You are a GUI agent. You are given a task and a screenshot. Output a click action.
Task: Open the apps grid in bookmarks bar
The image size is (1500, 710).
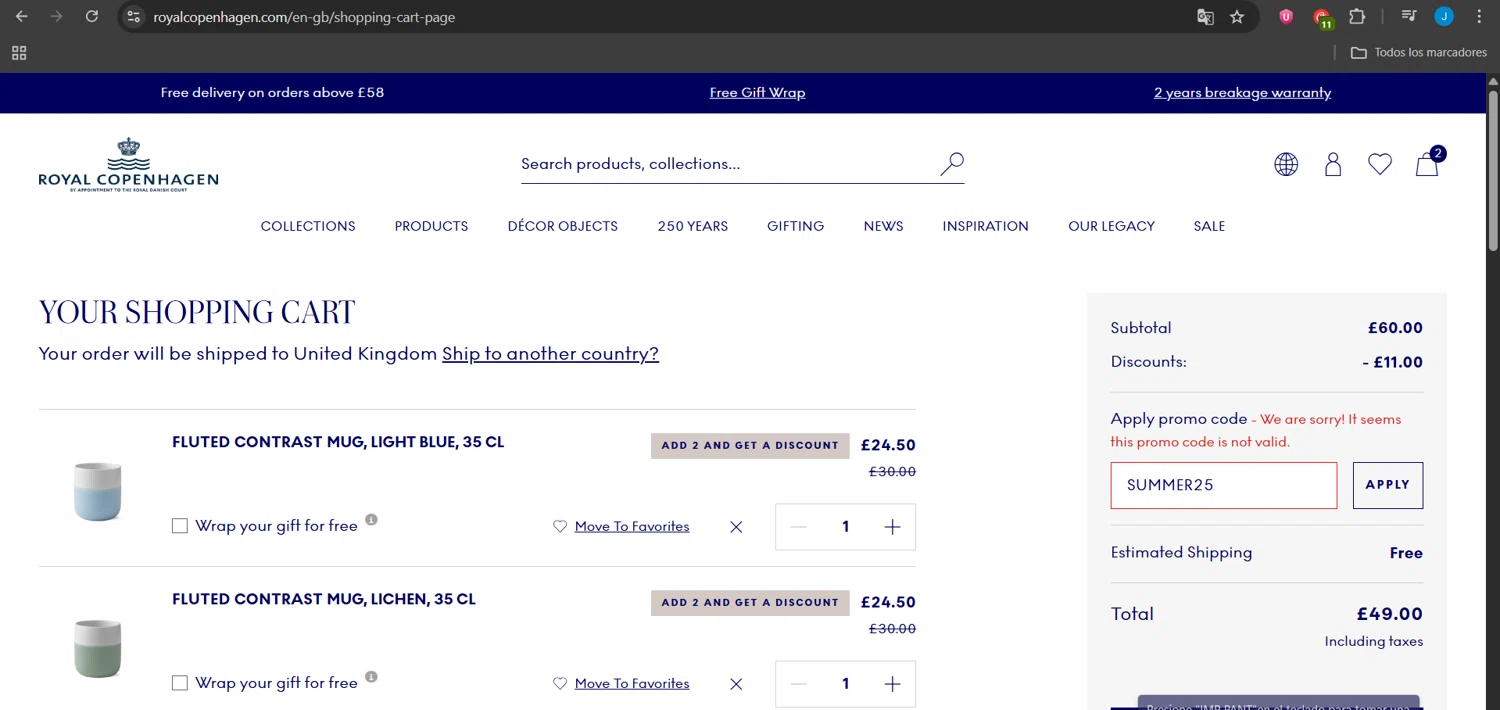point(19,53)
